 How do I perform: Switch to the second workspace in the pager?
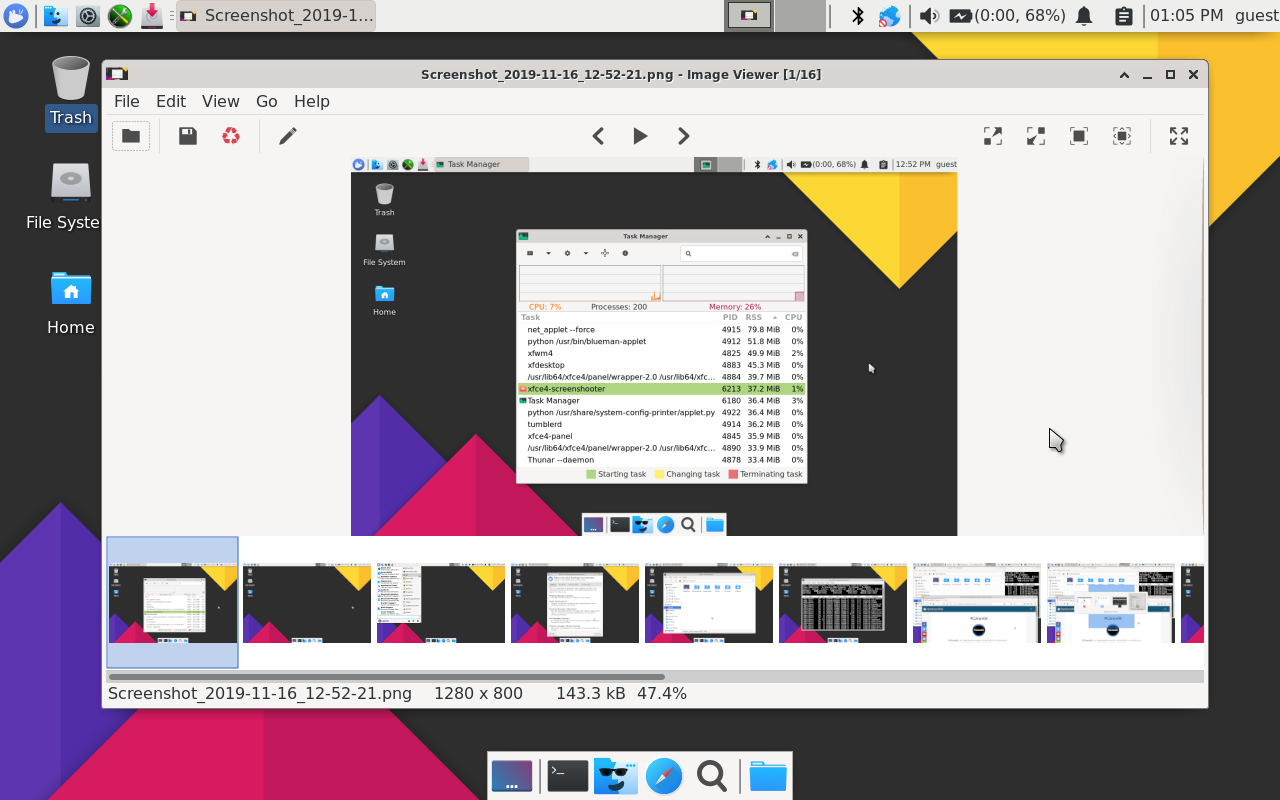point(800,15)
